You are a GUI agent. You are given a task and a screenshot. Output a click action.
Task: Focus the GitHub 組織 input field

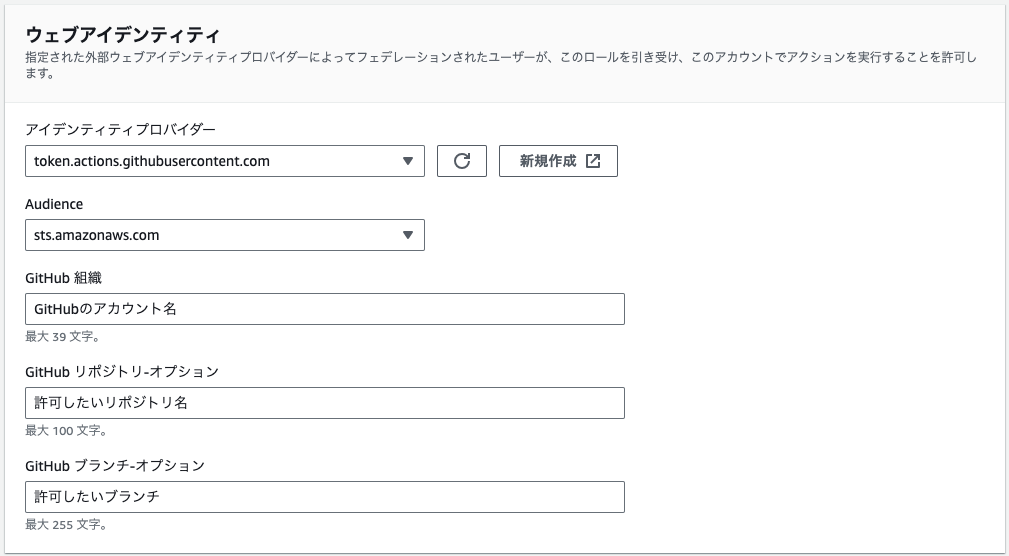(x=325, y=309)
